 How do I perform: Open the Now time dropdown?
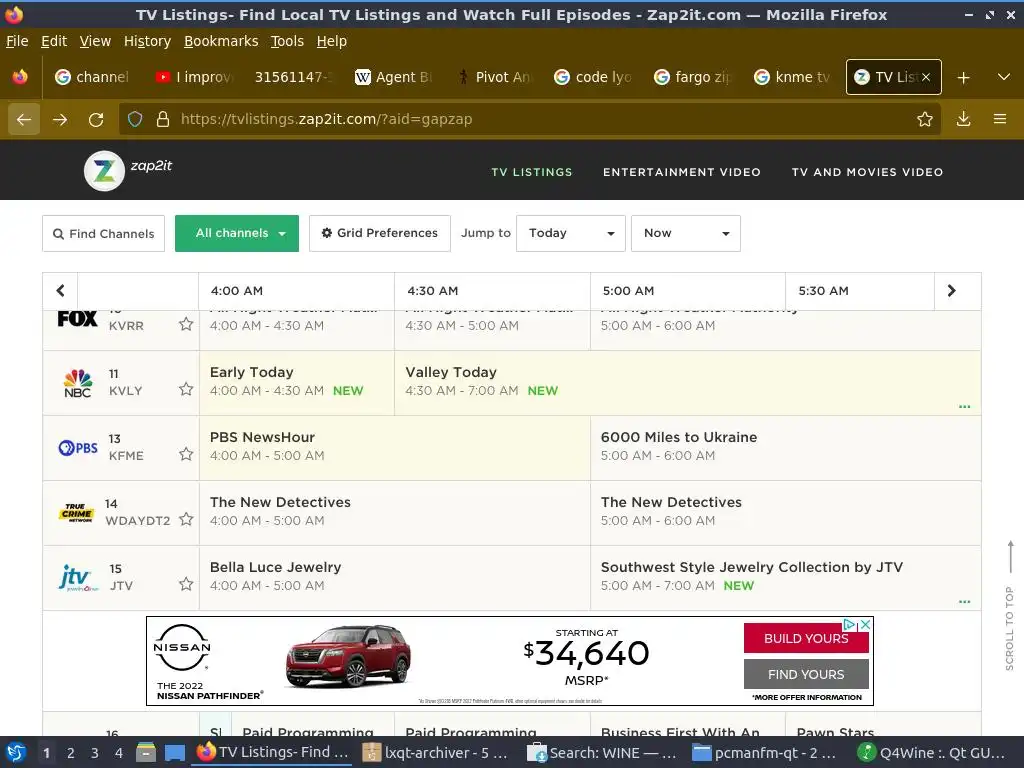pyautogui.click(x=686, y=233)
